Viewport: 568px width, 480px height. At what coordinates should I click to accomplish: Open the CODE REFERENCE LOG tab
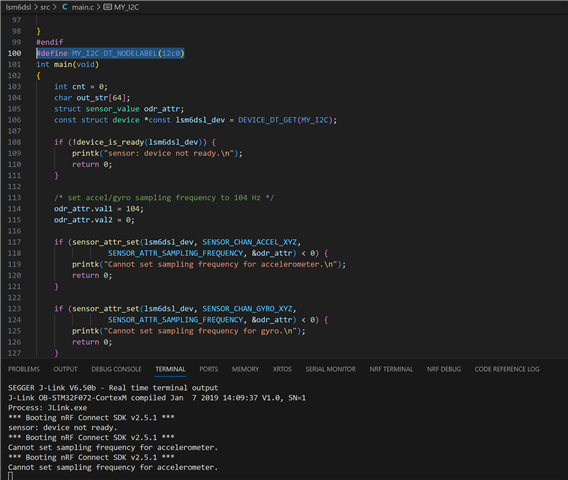tap(507, 369)
